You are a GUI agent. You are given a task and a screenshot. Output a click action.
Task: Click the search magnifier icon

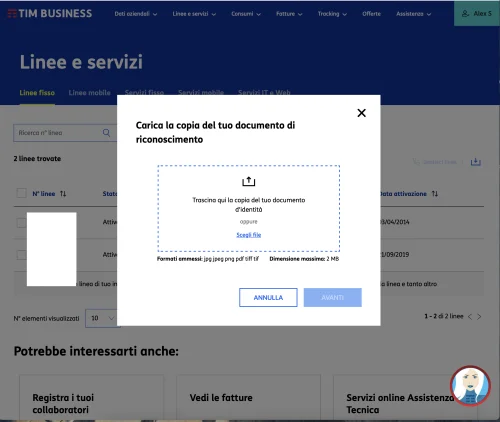click(106, 133)
